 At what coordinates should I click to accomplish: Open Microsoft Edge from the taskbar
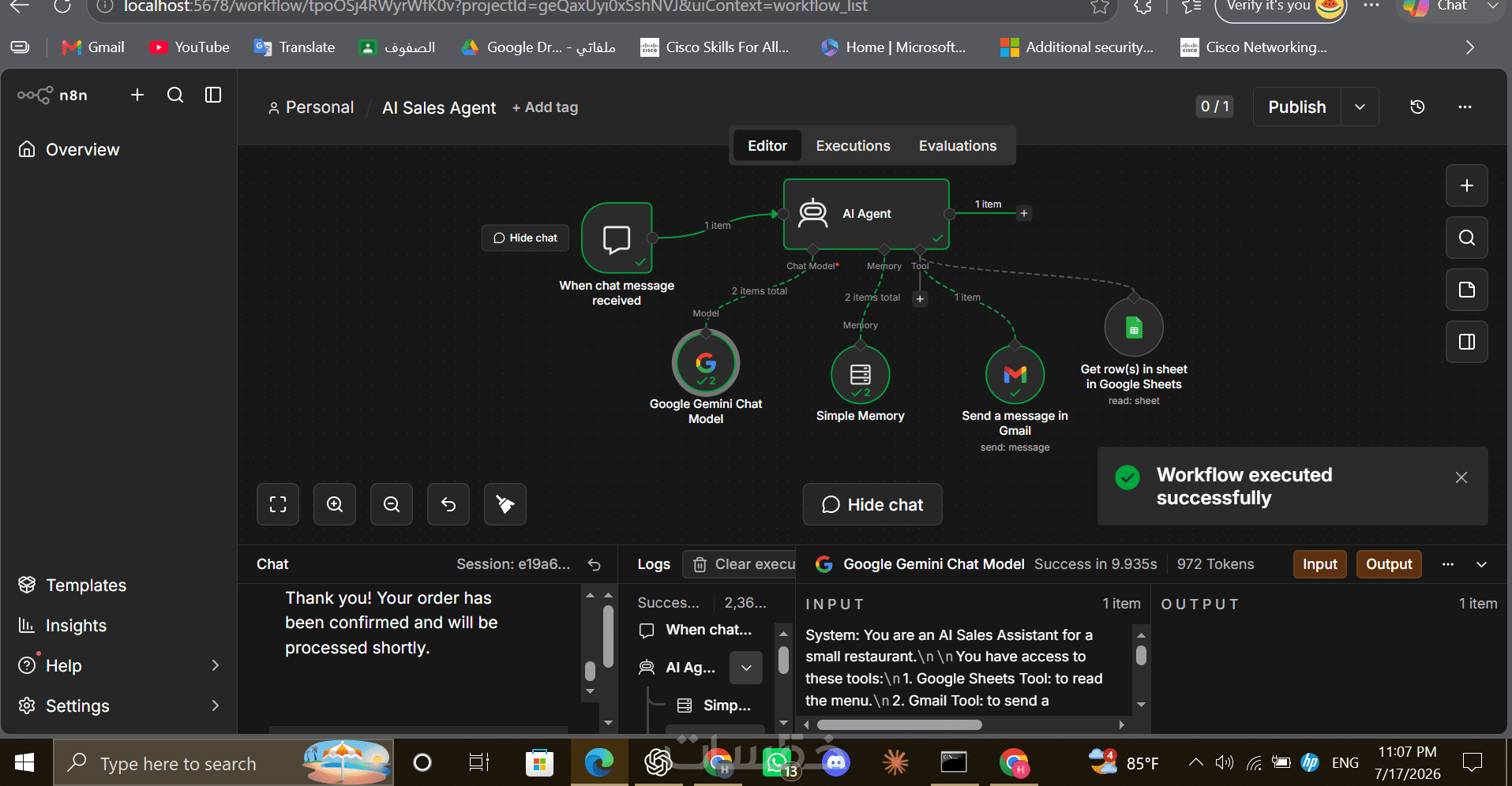599,762
